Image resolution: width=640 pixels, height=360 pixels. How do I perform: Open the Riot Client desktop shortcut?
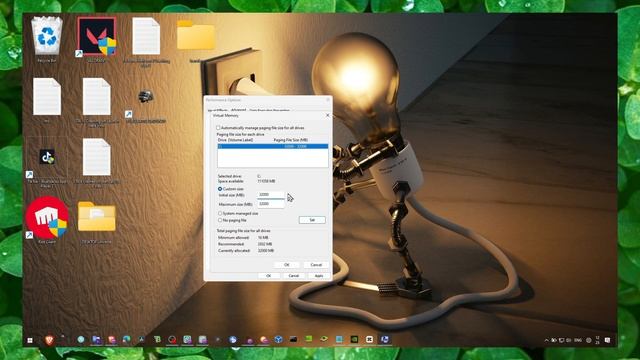click(47, 220)
